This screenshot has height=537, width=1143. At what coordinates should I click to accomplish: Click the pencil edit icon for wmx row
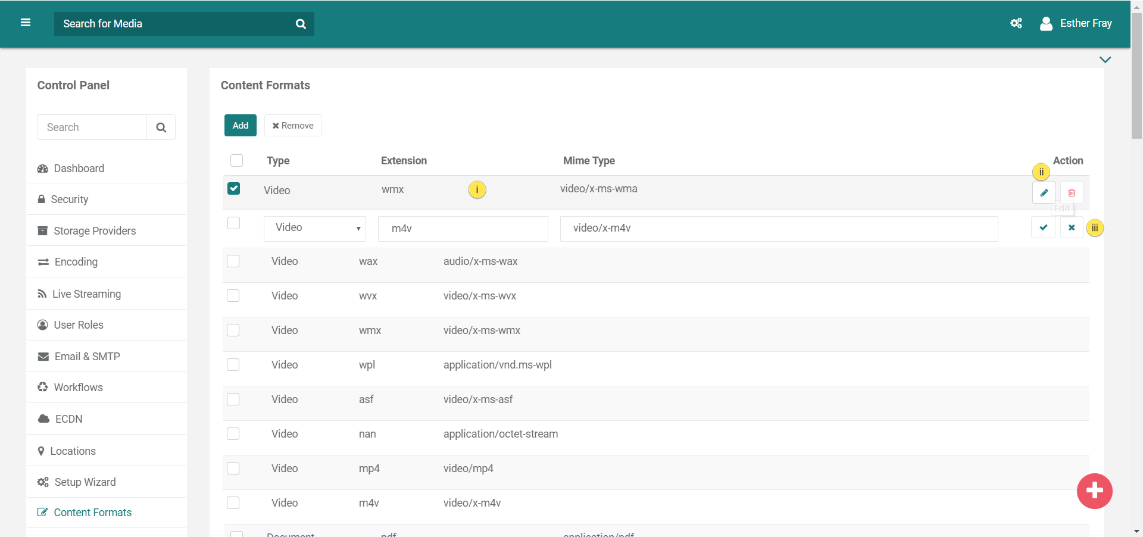coord(1043,193)
